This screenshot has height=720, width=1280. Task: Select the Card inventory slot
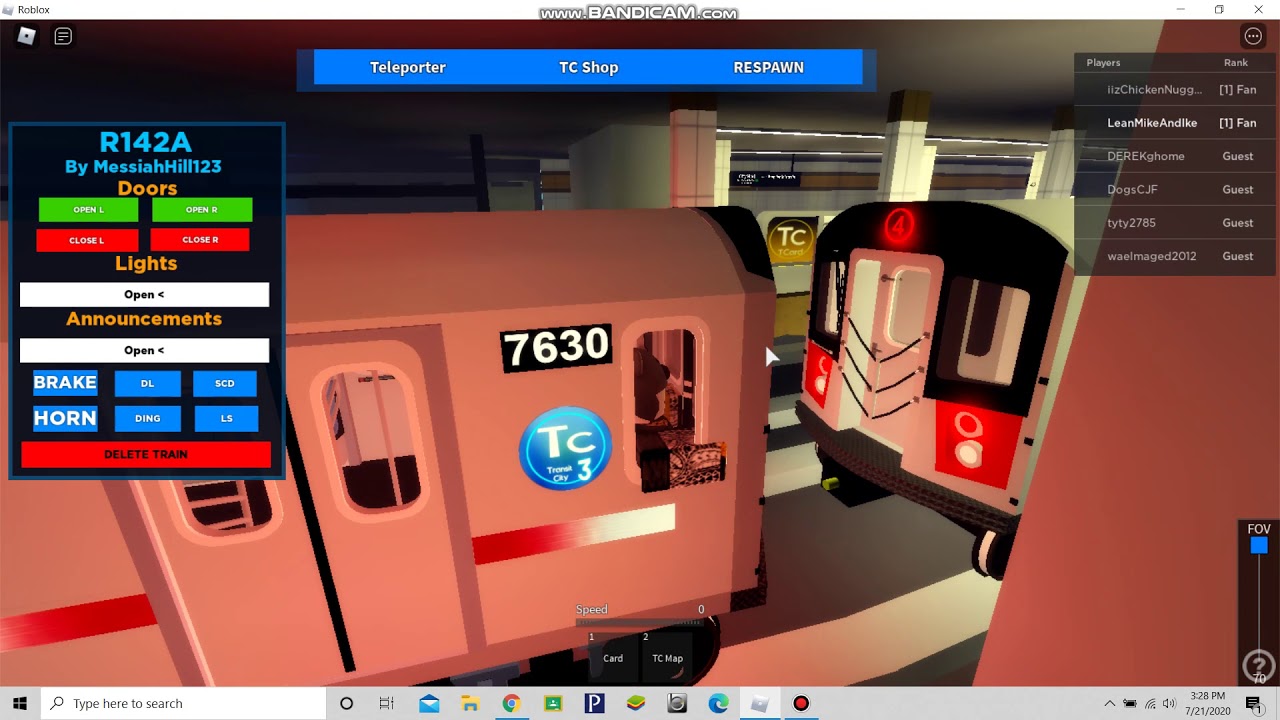pos(613,657)
